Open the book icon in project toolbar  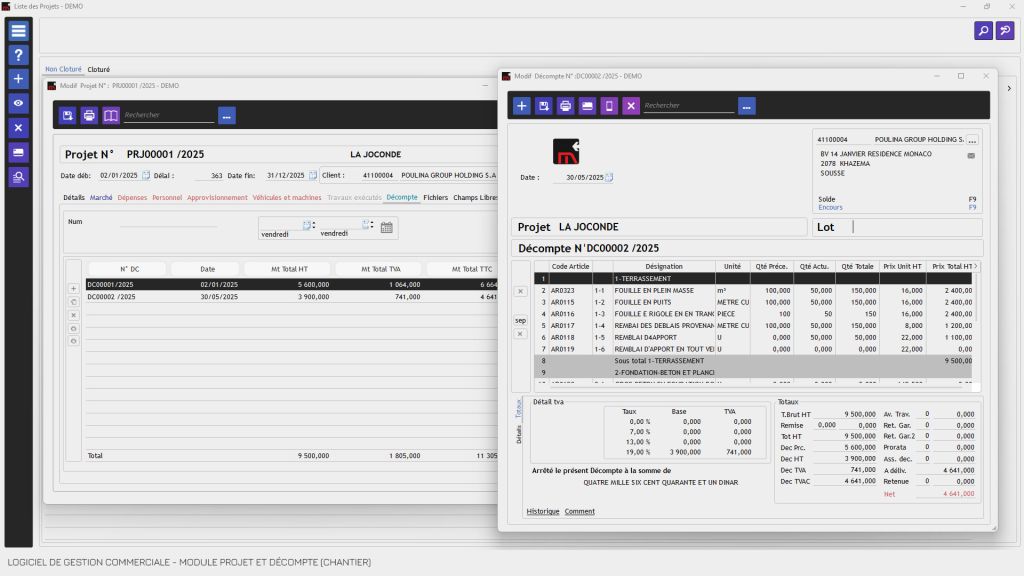tap(111, 116)
